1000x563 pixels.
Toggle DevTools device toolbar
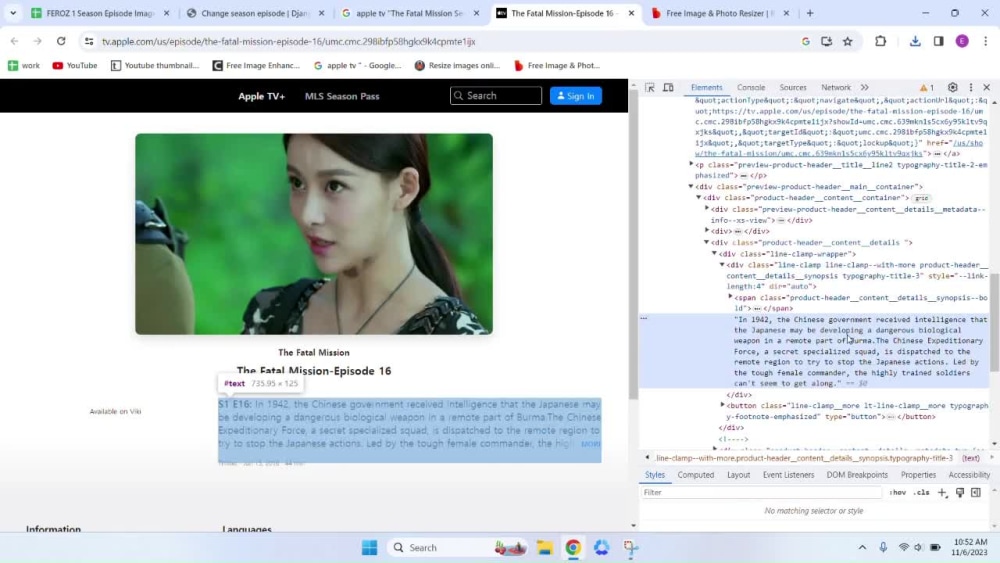pyautogui.click(x=668, y=87)
